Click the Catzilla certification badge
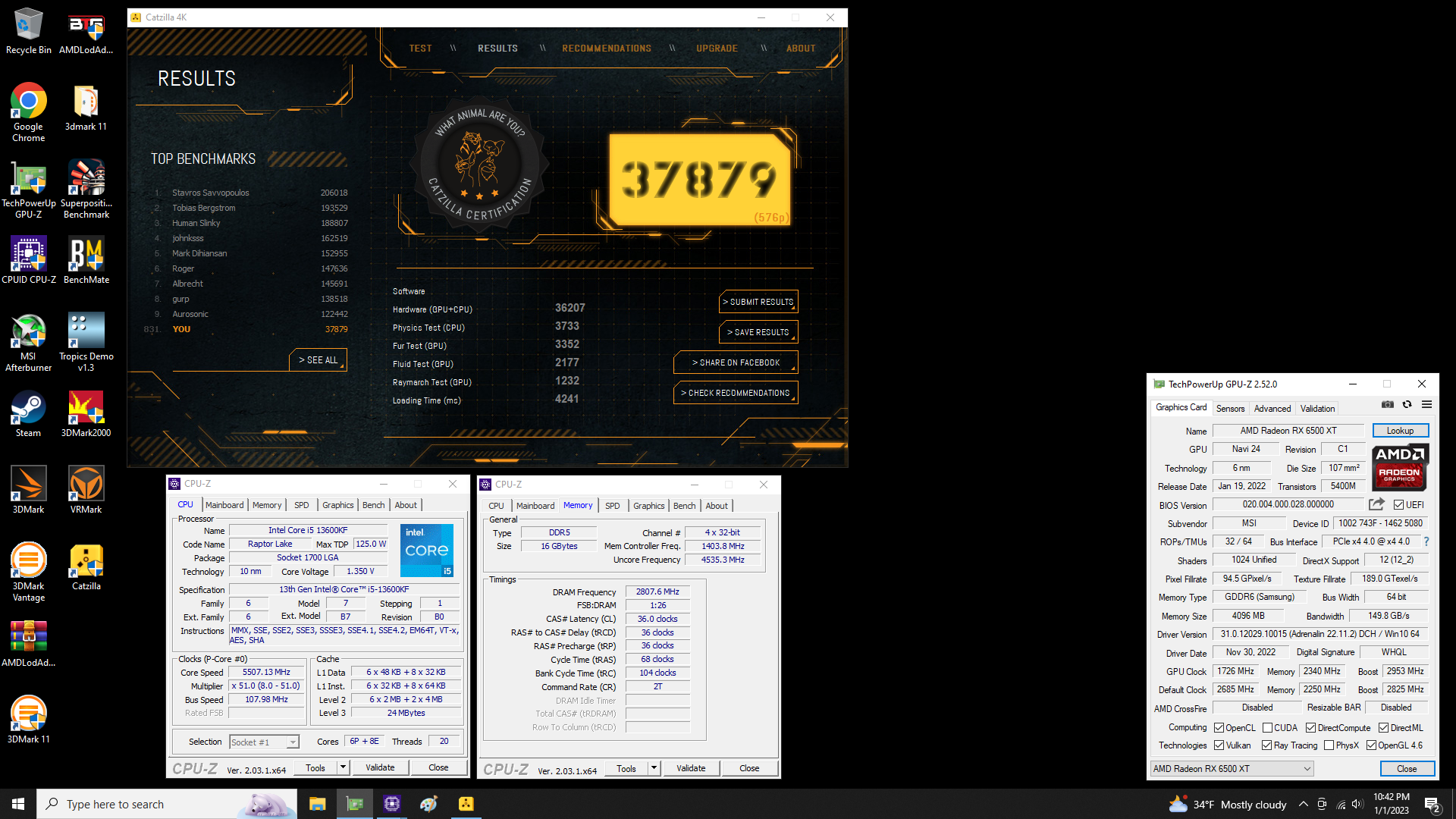Image resolution: width=1456 pixels, height=819 pixels. (x=479, y=165)
